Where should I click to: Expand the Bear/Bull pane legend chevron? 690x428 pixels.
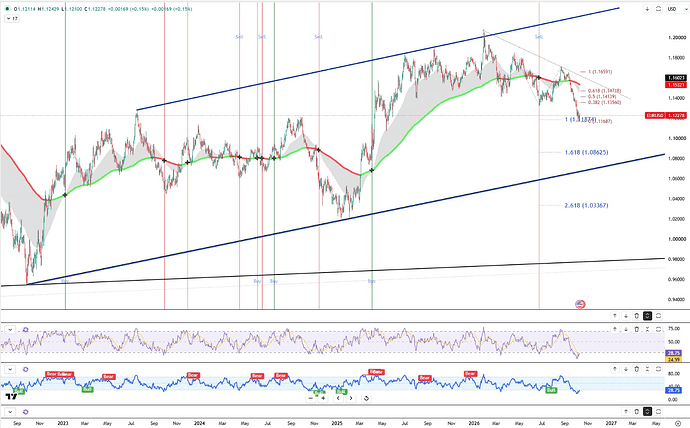tap(10, 369)
